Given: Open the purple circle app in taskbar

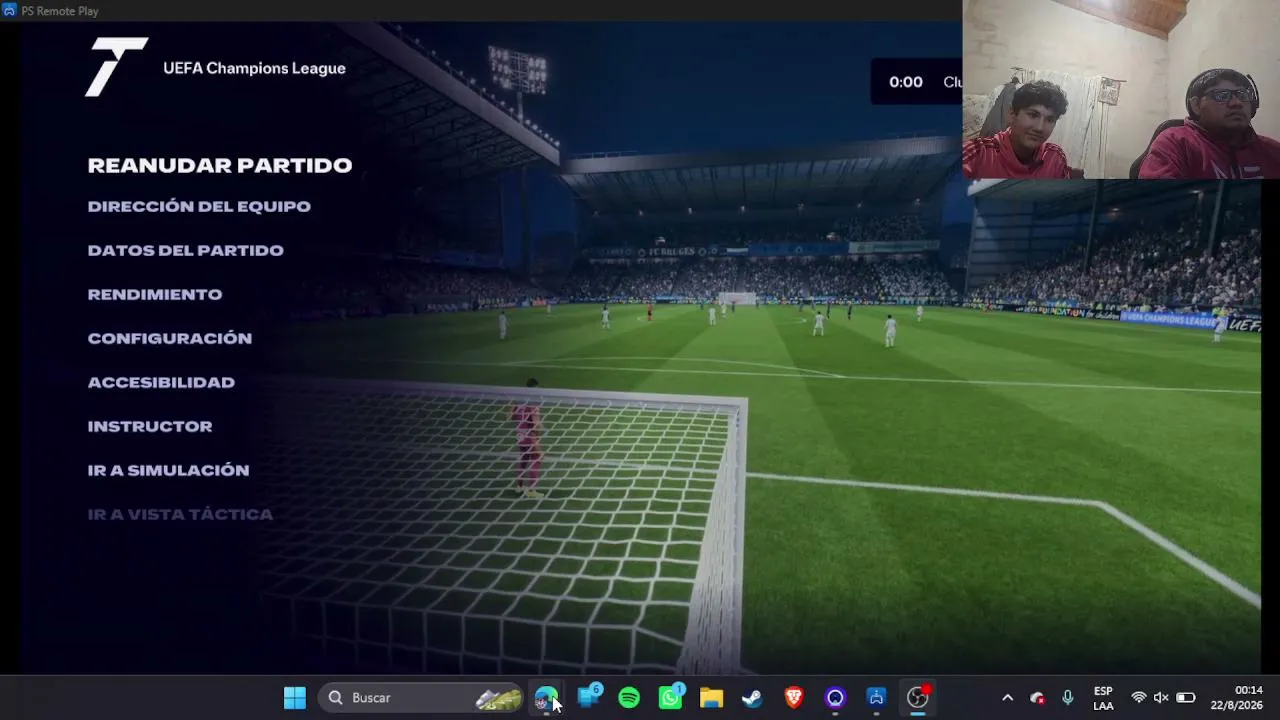Looking at the screenshot, I should pos(835,698).
